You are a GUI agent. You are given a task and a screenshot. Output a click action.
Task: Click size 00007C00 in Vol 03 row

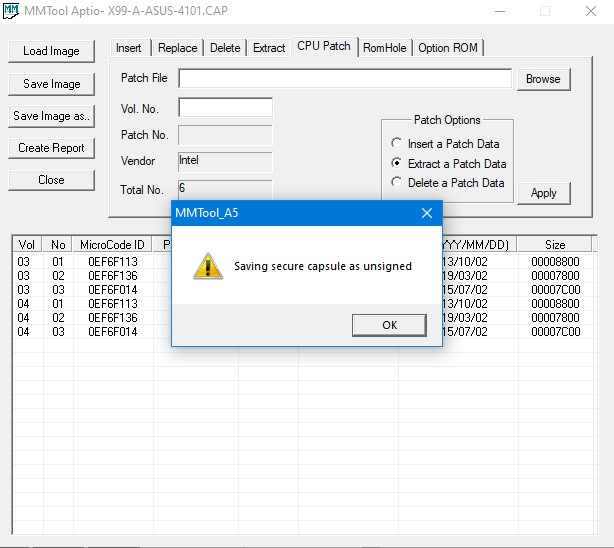click(555, 290)
